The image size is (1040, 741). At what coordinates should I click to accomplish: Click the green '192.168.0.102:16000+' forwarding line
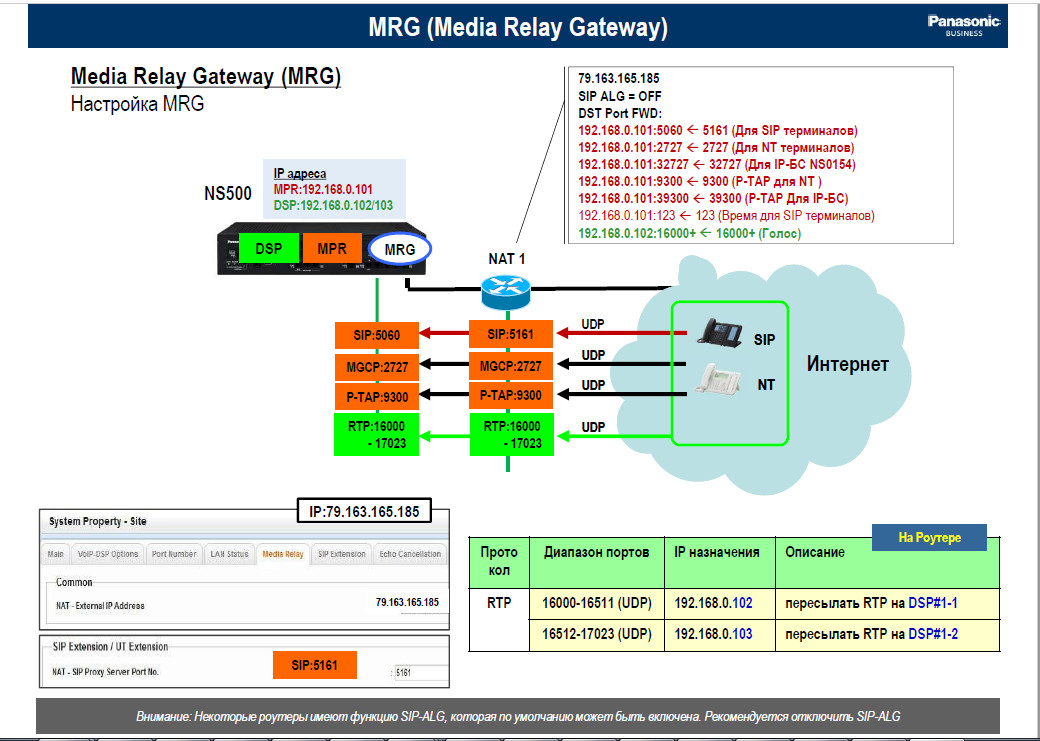pyautogui.click(x=689, y=234)
